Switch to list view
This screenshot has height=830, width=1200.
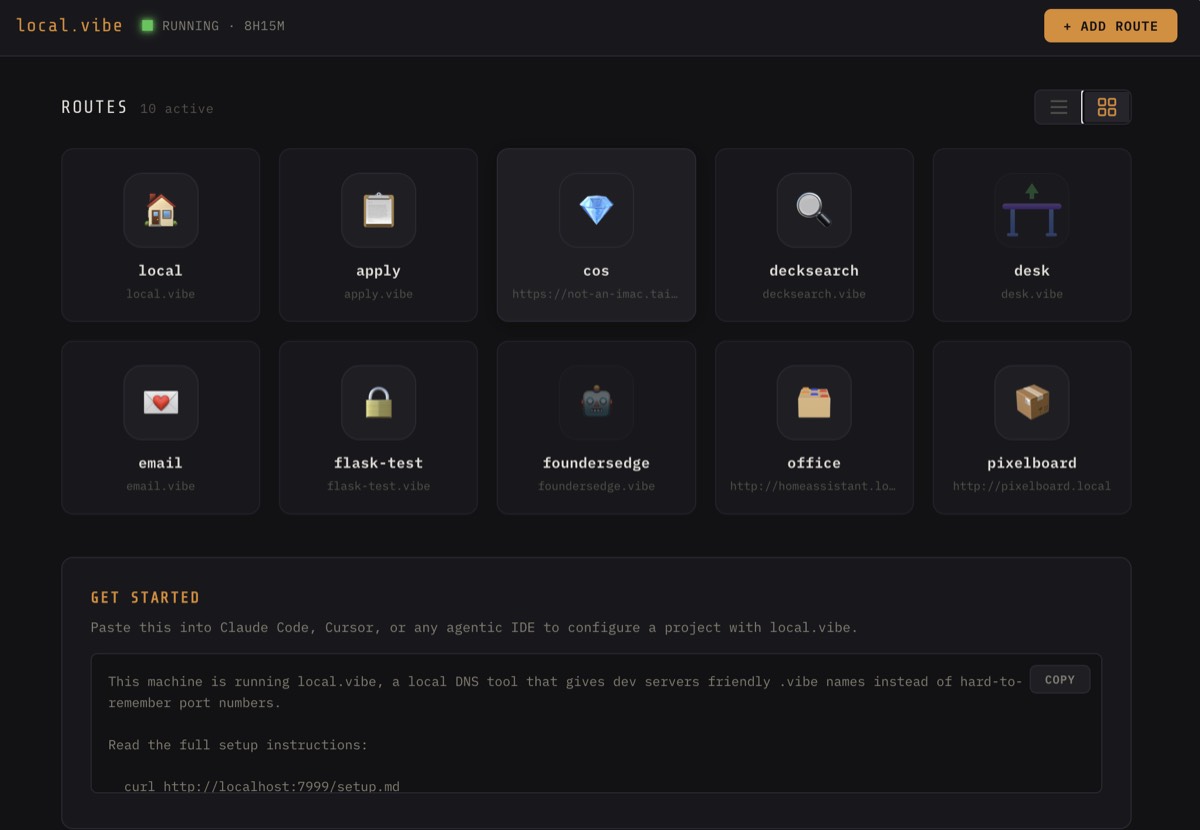1058,107
